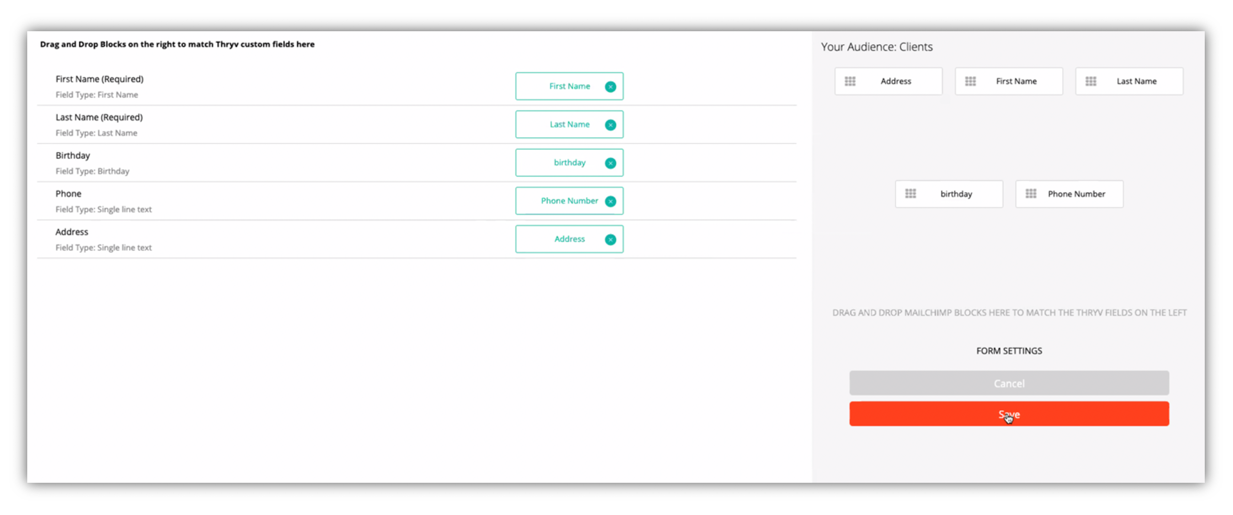
Task: Click the Save button
Action: coord(1009,414)
